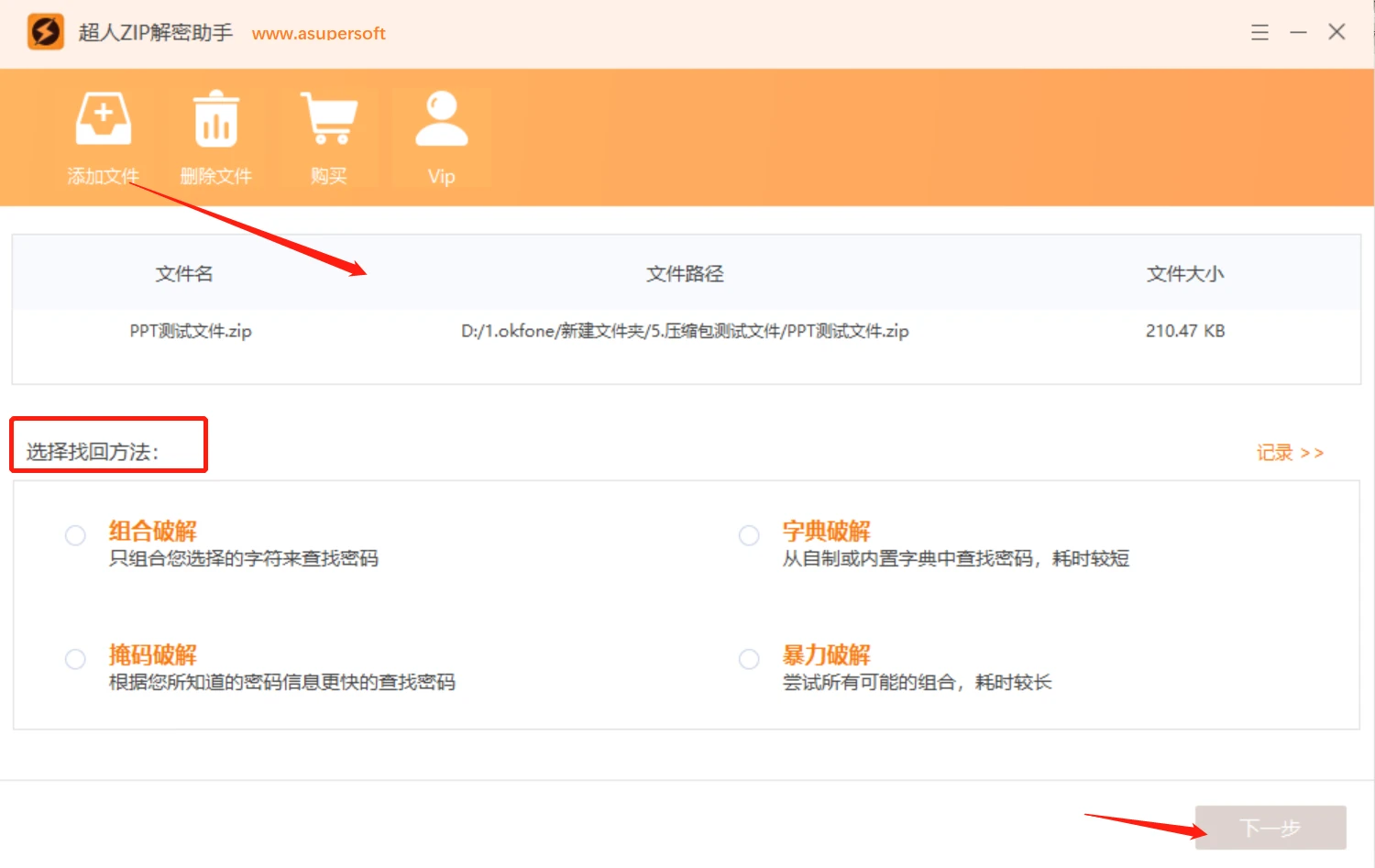1375x868 pixels.
Task: Select the 字典破解 dictionary crack radio button
Action: [x=749, y=535]
